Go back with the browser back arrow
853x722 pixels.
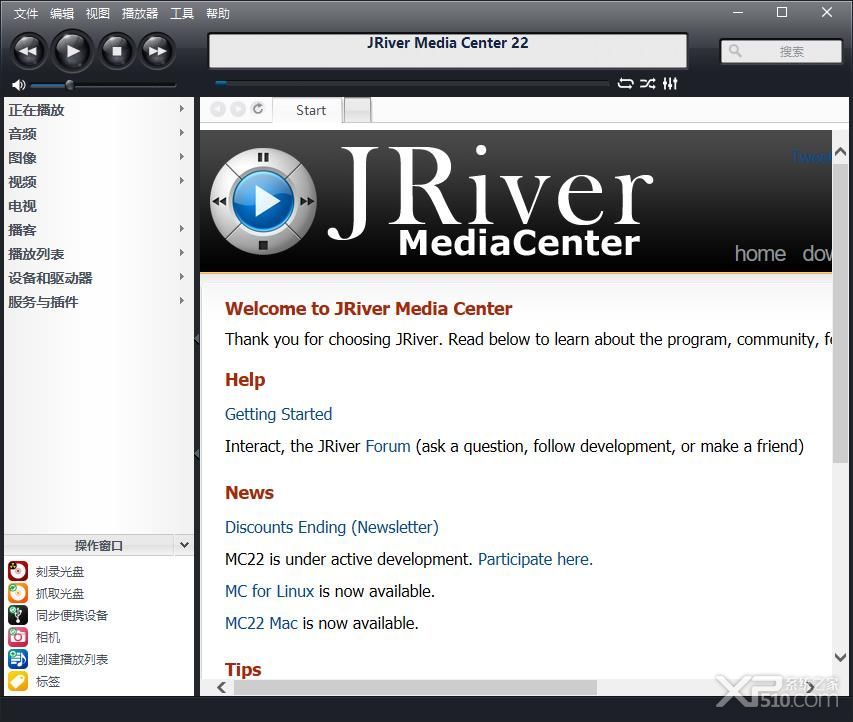coord(218,109)
